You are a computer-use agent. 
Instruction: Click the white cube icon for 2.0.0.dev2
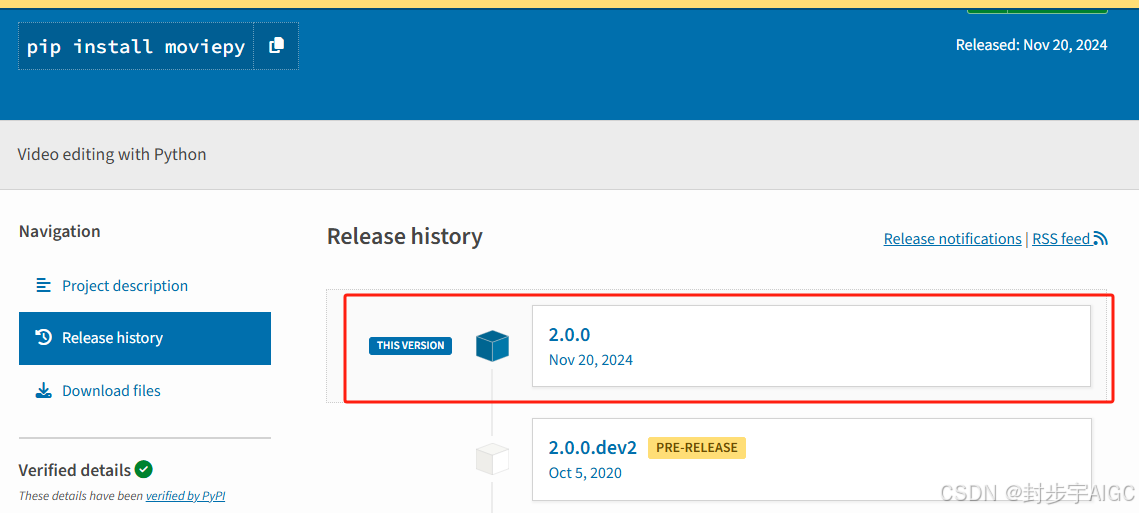click(492, 459)
